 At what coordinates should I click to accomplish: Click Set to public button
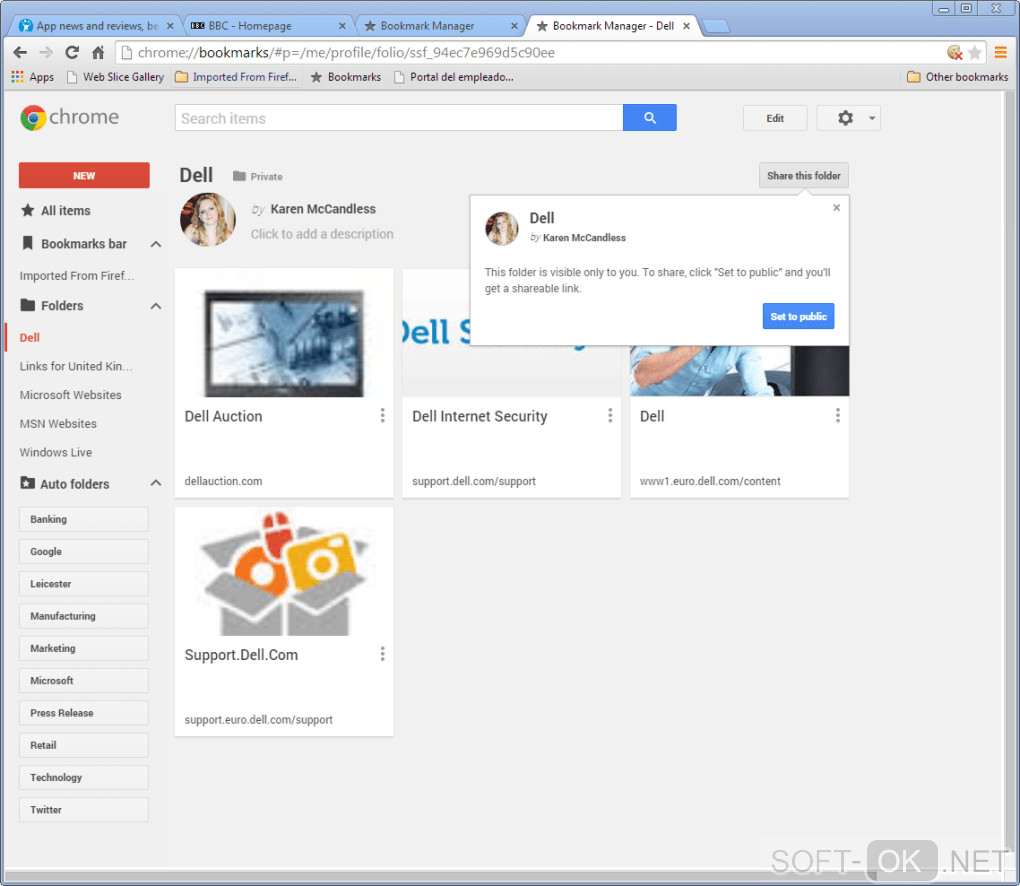tap(798, 316)
